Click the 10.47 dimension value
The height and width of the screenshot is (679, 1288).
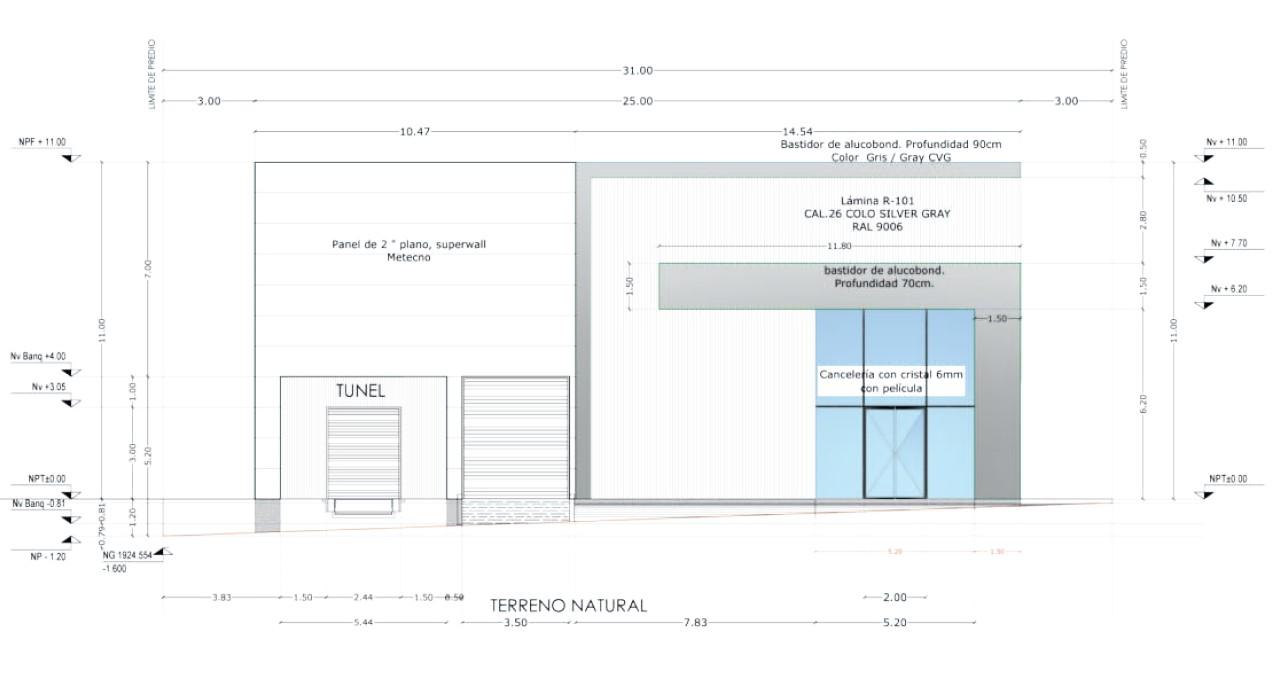tap(414, 132)
